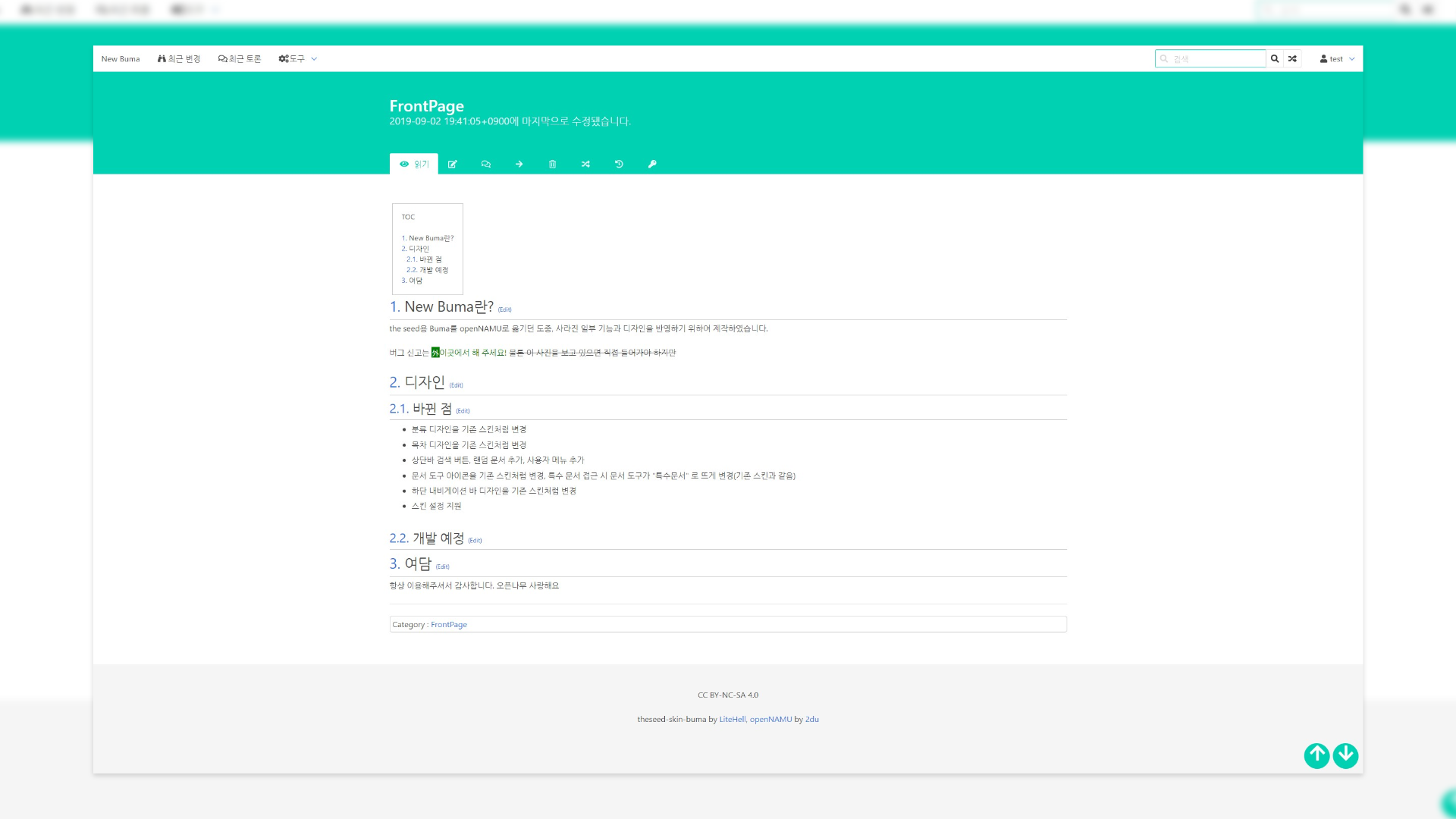Viewport: 1456px width, 819px height.
Task: Open the 최근 토론 menu item
Action: point(239,58)
